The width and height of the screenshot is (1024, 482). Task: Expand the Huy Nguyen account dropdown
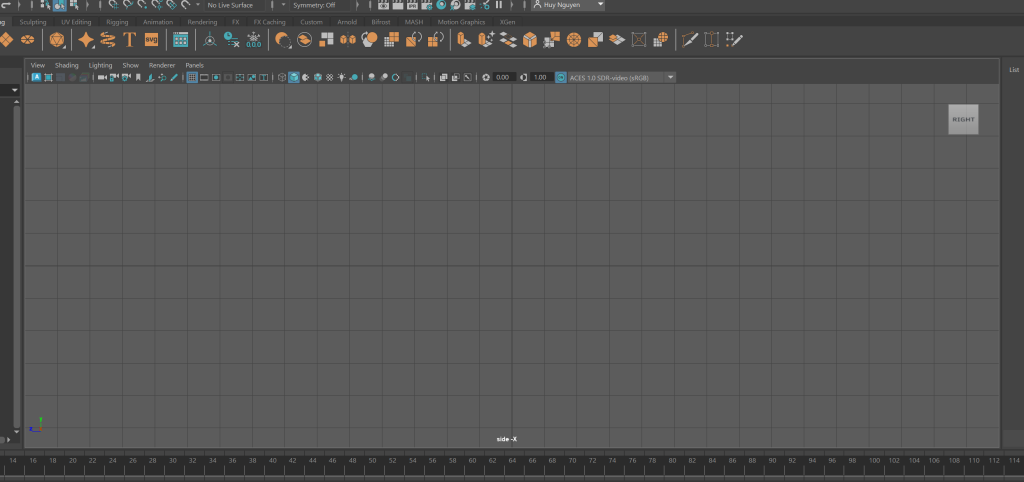(567, 5)
